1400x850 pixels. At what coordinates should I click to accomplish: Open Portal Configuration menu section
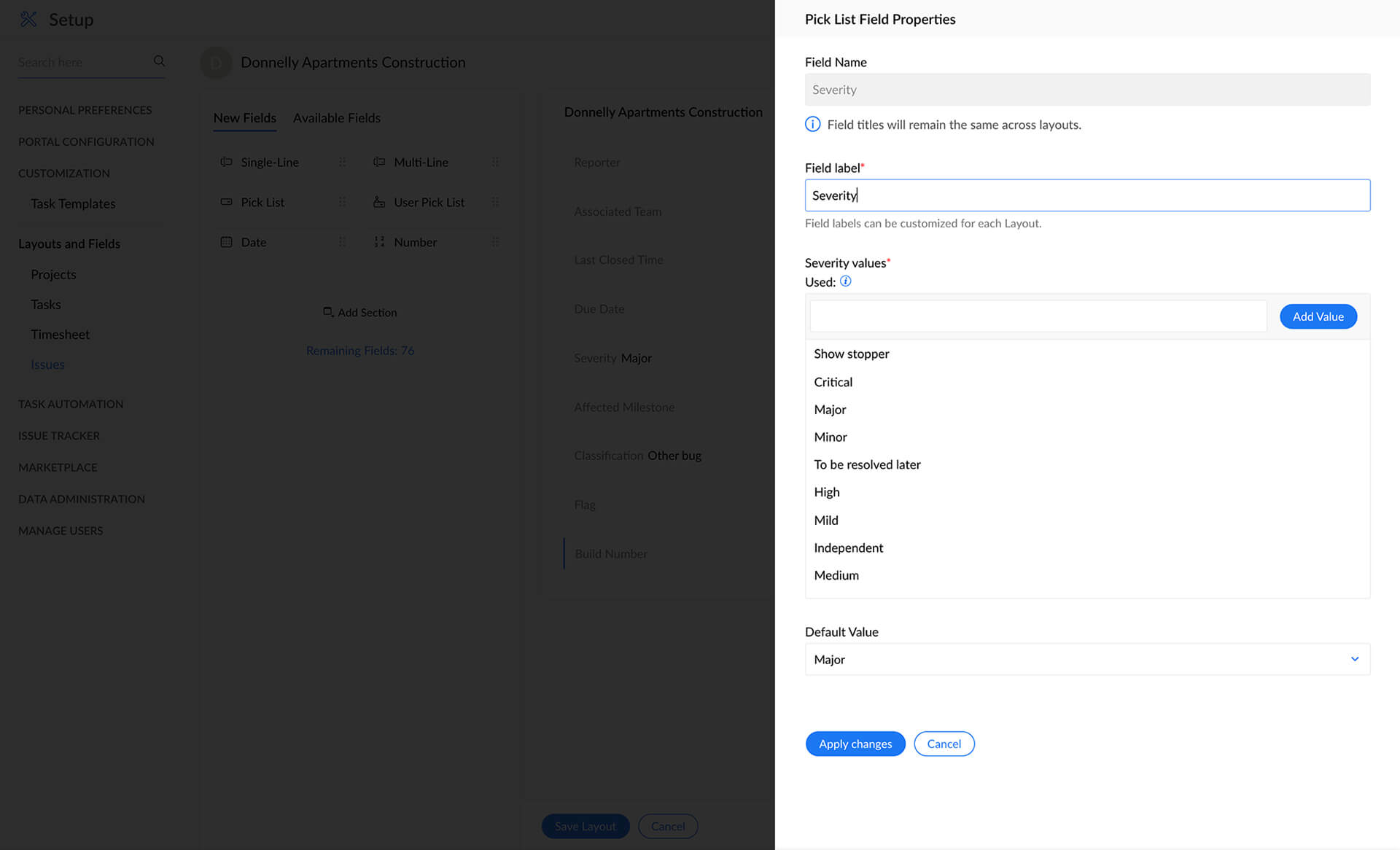pyautogui.click(x=86, y=141)
